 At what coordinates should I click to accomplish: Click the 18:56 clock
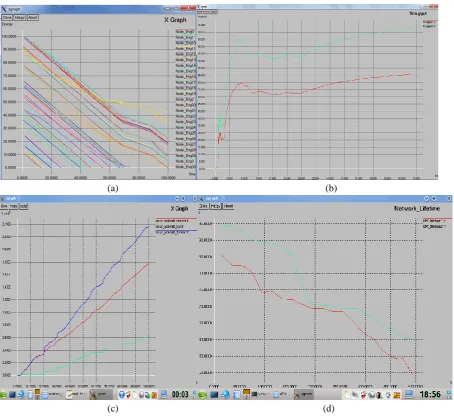pyautogui.click(x=430, y=394)
